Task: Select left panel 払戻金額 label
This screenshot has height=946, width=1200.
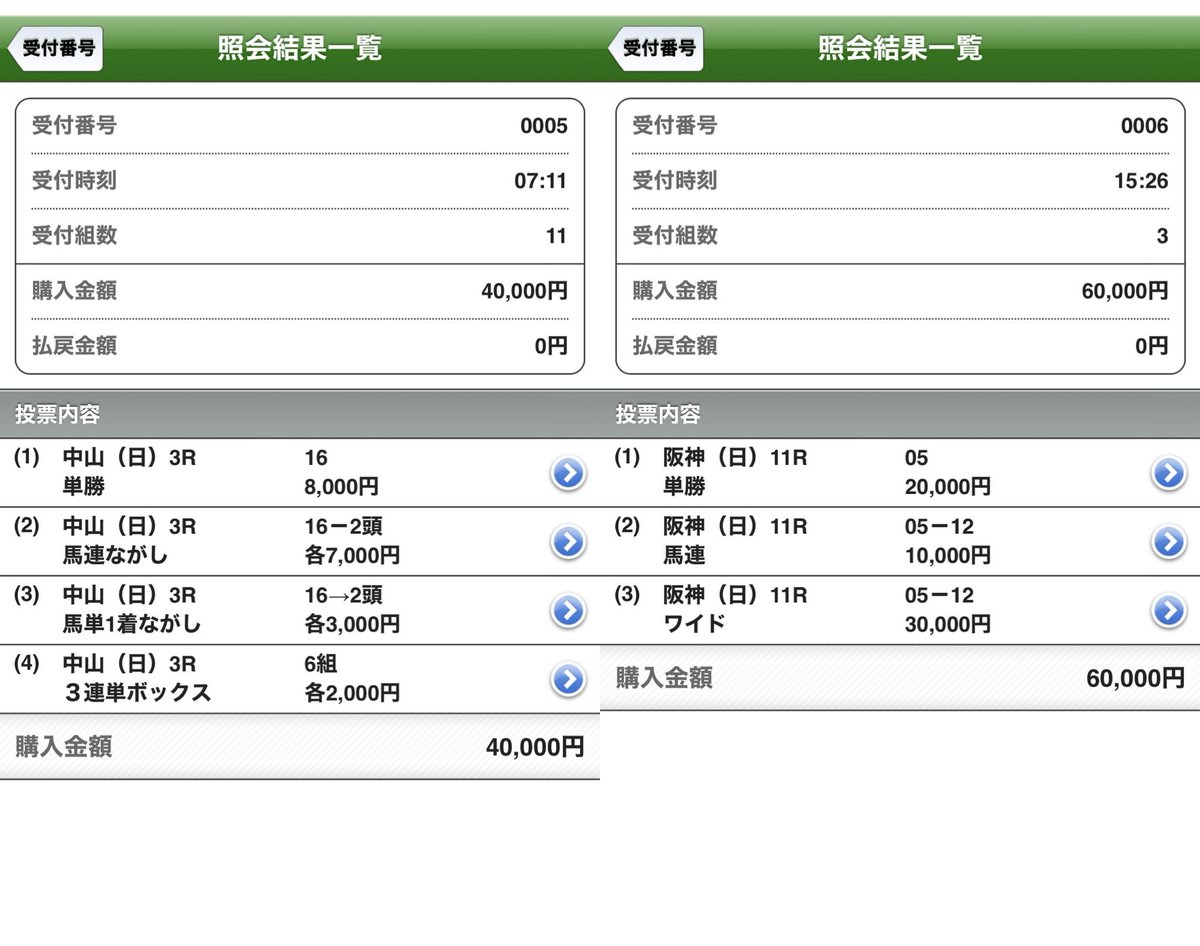Action: pyautogui.click(x=74, y=346)
